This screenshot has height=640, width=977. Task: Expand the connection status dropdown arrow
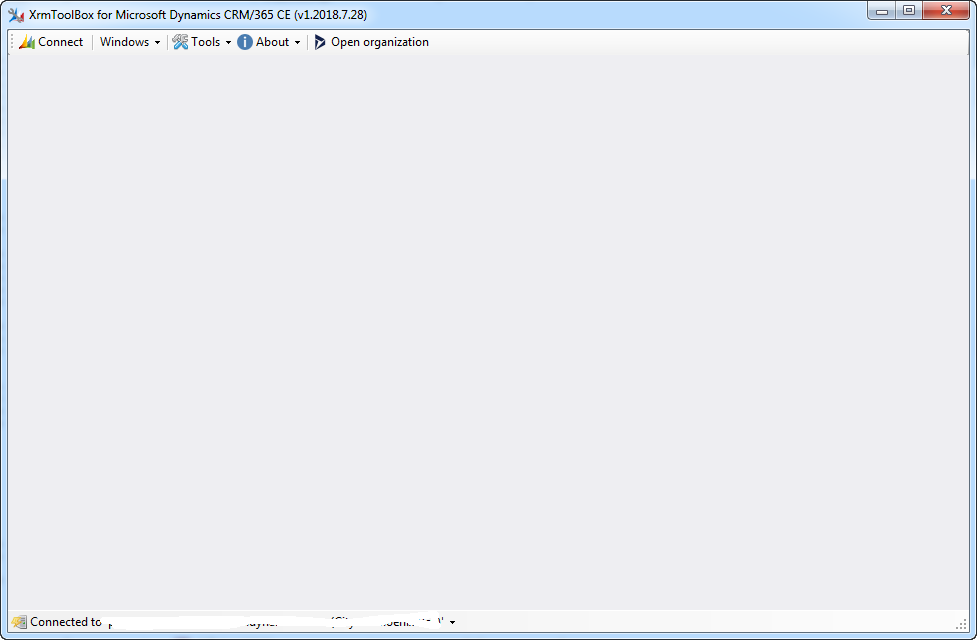click(452, 622)
